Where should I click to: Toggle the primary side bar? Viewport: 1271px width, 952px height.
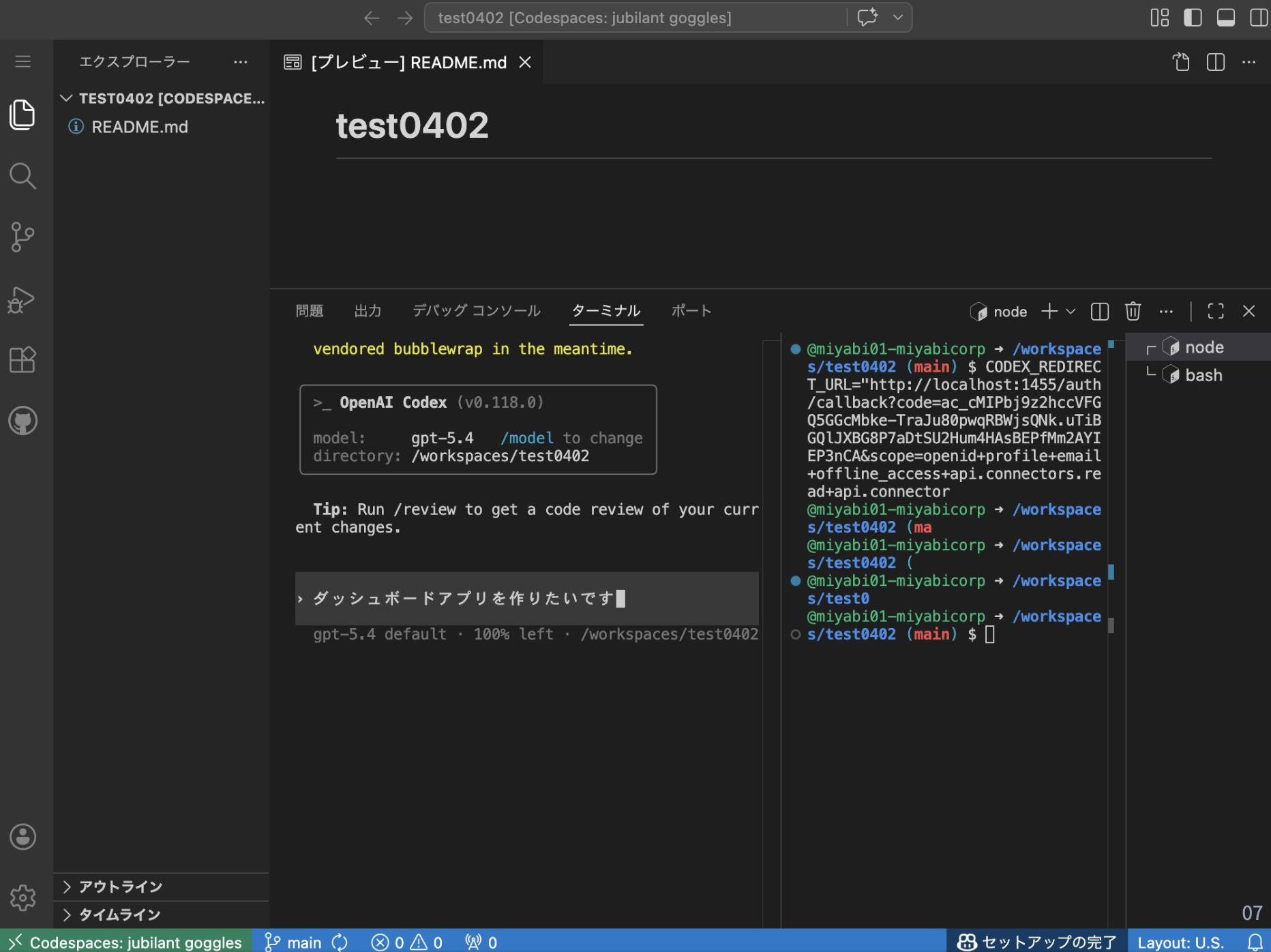[1193, 18]
